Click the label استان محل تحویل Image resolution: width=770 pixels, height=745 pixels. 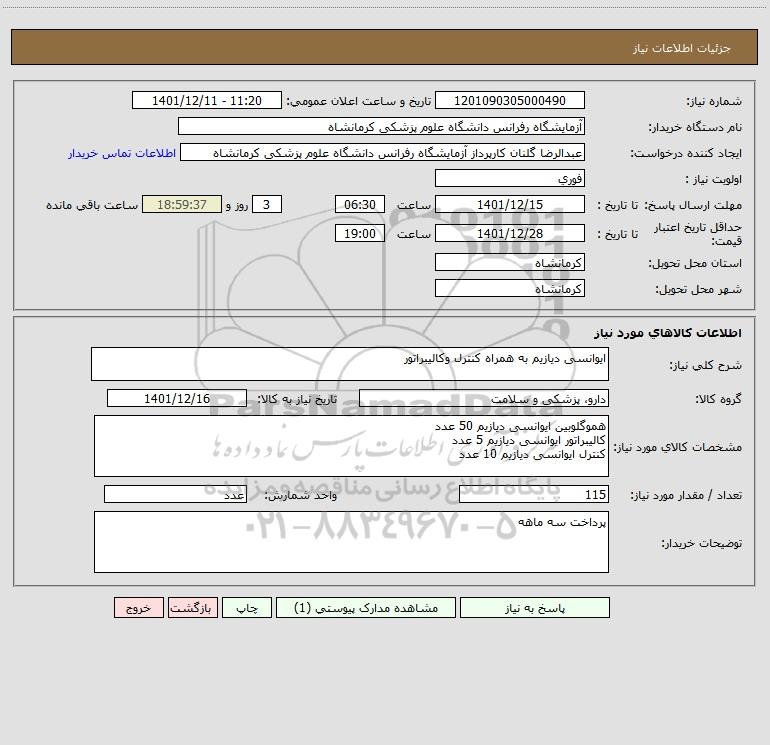click(695, 264)
